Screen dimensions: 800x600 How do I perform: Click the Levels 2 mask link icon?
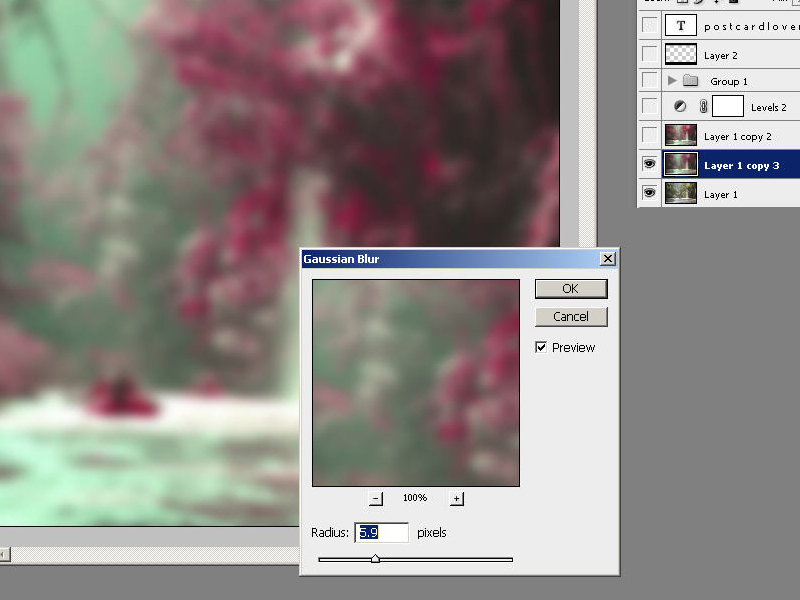703,106
